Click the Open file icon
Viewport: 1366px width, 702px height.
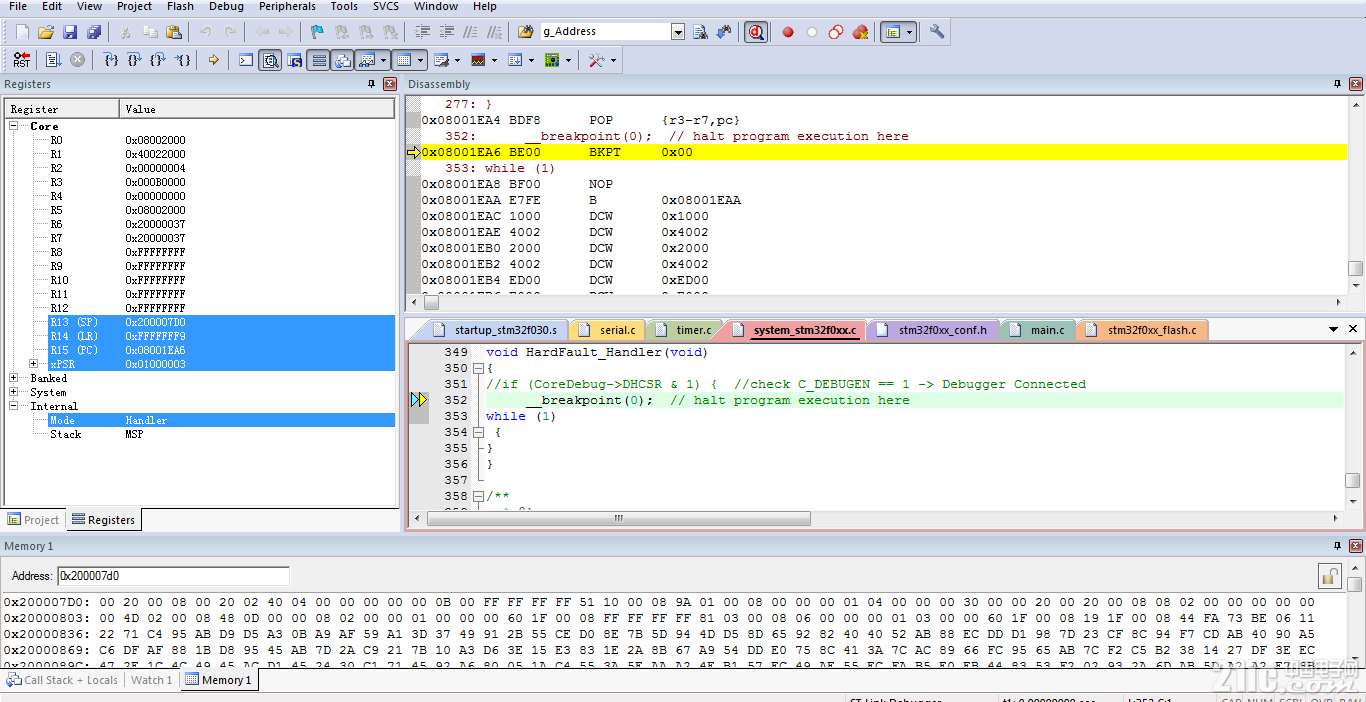(x=46, y=32)
